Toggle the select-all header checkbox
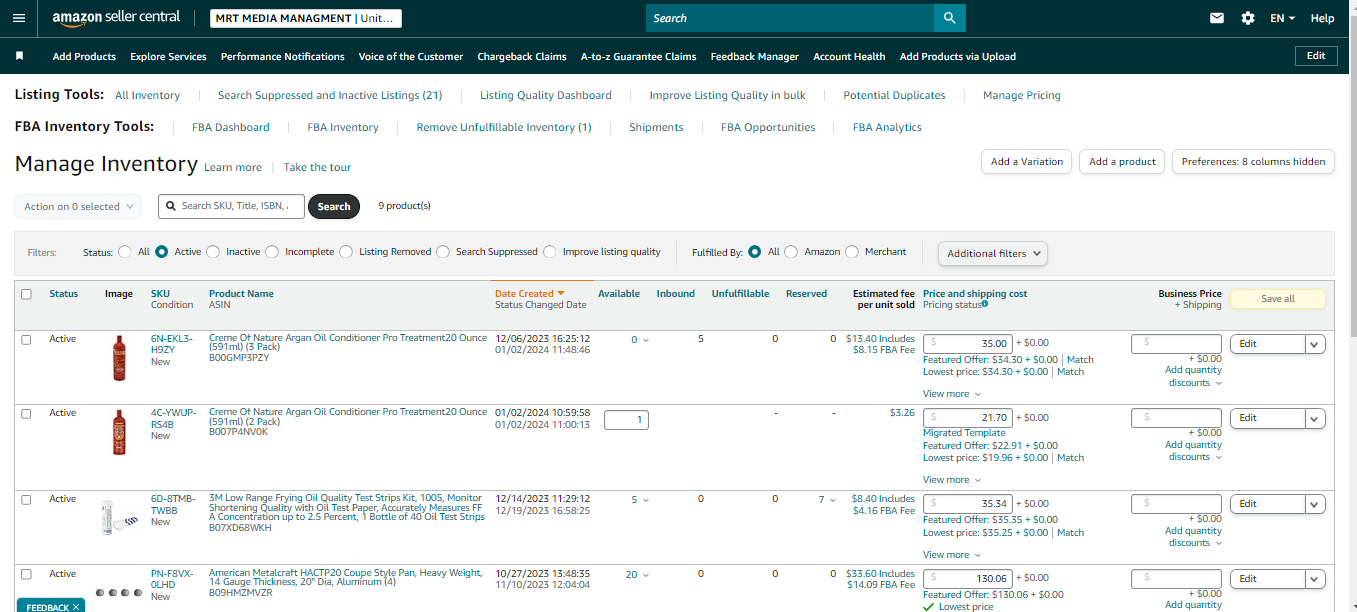1357x612 pixels. 26,294
